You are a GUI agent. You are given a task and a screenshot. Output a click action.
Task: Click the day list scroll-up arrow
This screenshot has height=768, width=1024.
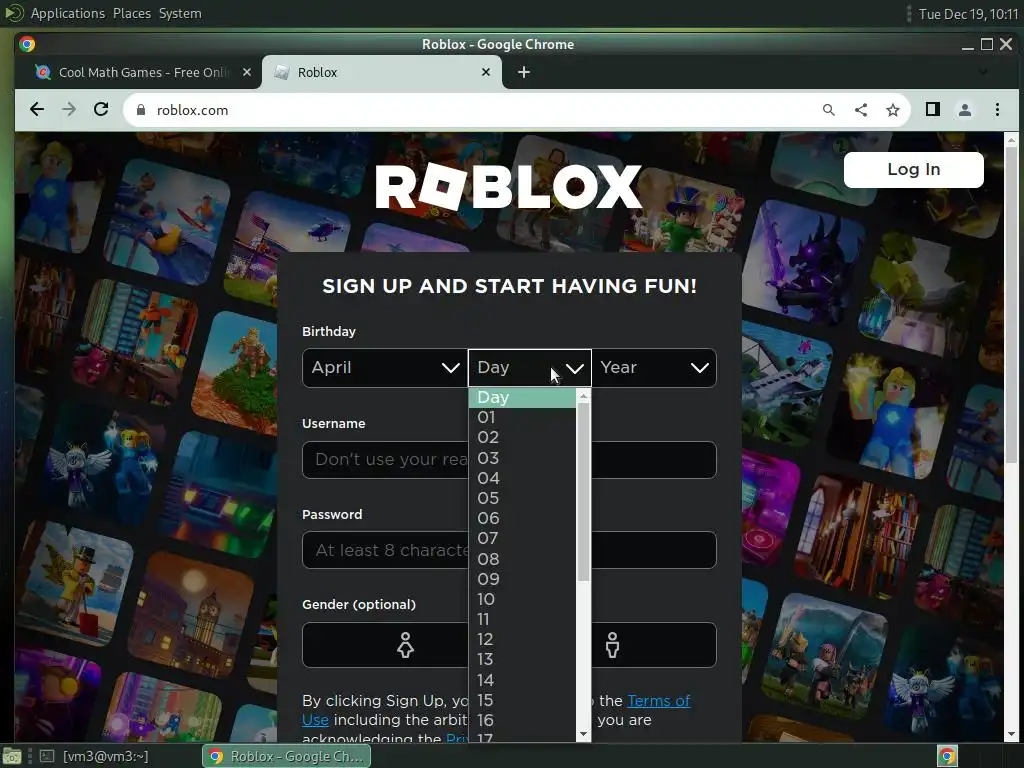pos(584,396)
